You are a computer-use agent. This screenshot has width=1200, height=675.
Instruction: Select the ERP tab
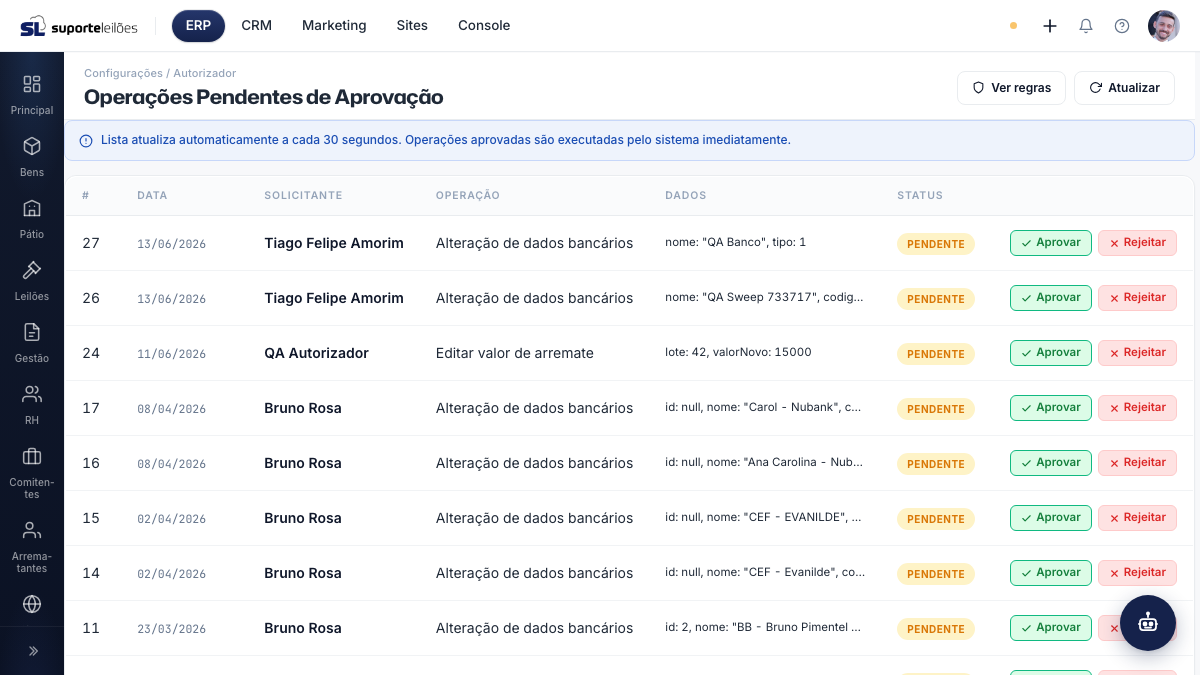[198, 26]
